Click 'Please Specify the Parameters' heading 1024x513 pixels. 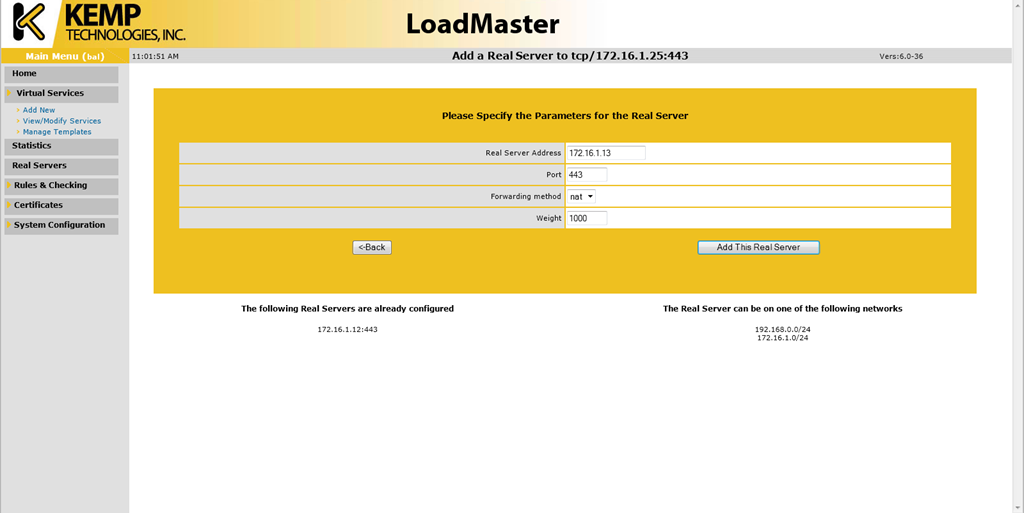tap(565, 116)
